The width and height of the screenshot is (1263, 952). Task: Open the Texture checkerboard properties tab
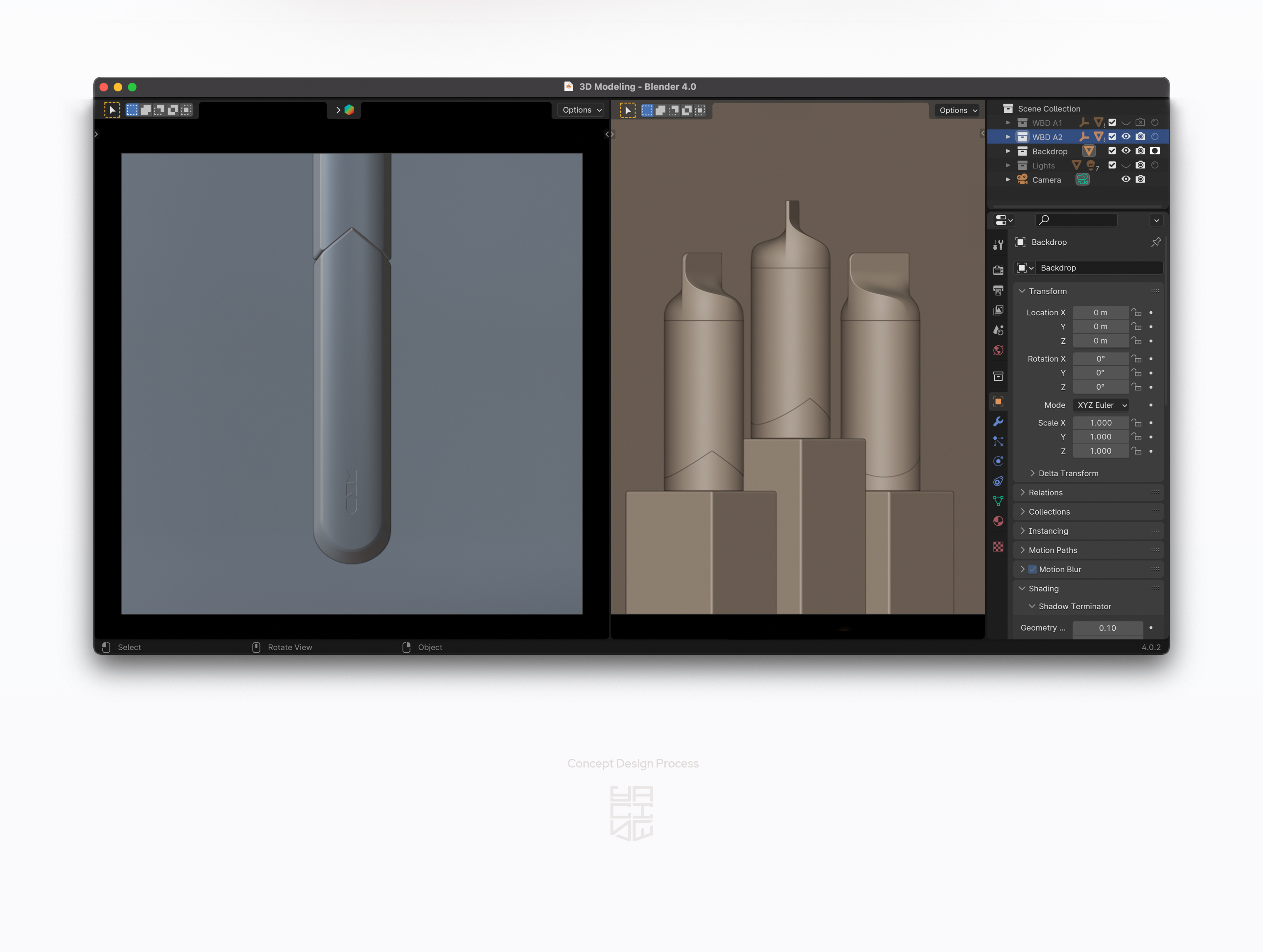click(x=998, y=547)
